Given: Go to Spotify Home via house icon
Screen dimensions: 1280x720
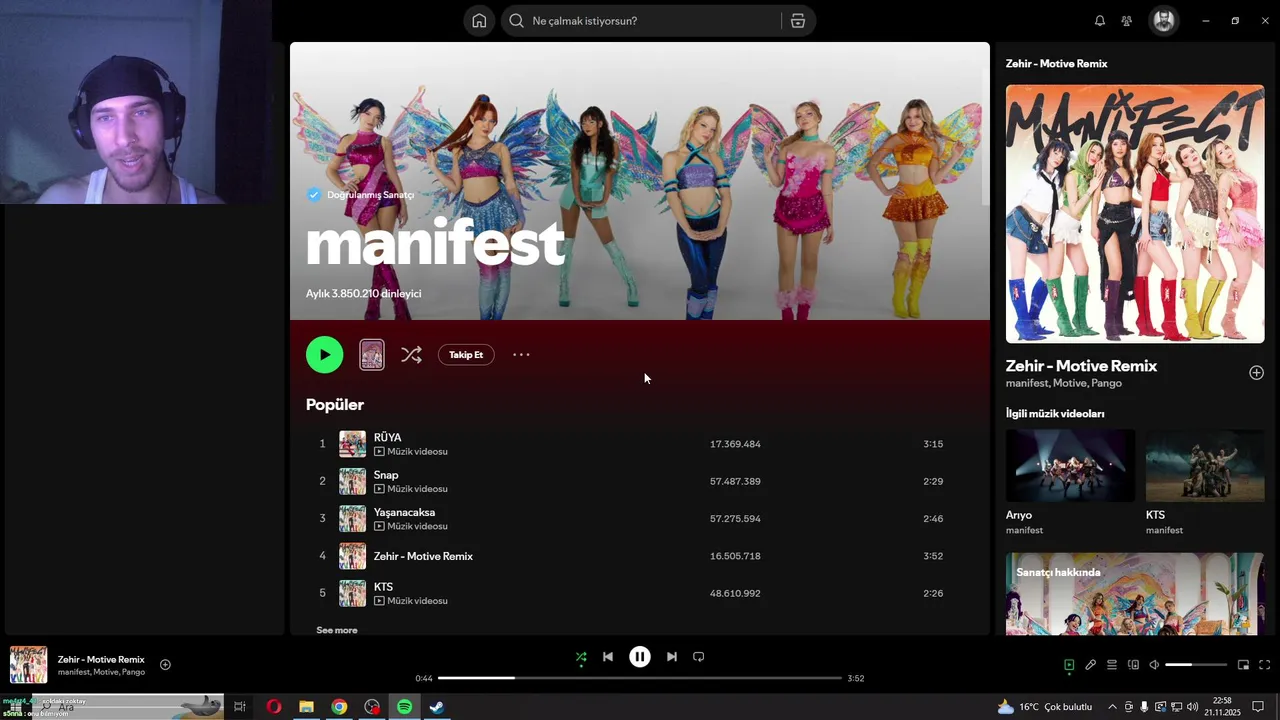Looking at the screenshot, I should pyautogui.click(x=479, y=21).
